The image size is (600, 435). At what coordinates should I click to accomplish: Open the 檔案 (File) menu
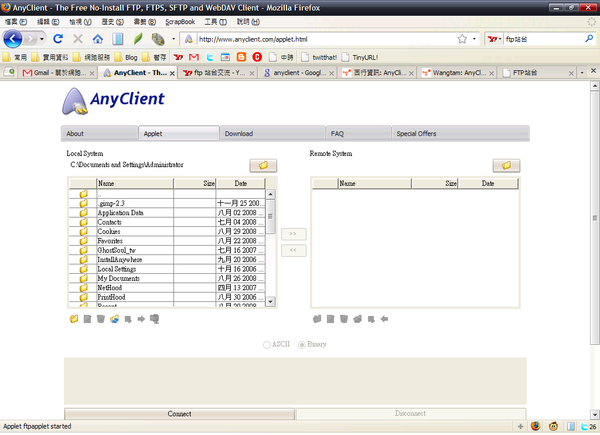point(16,22)
